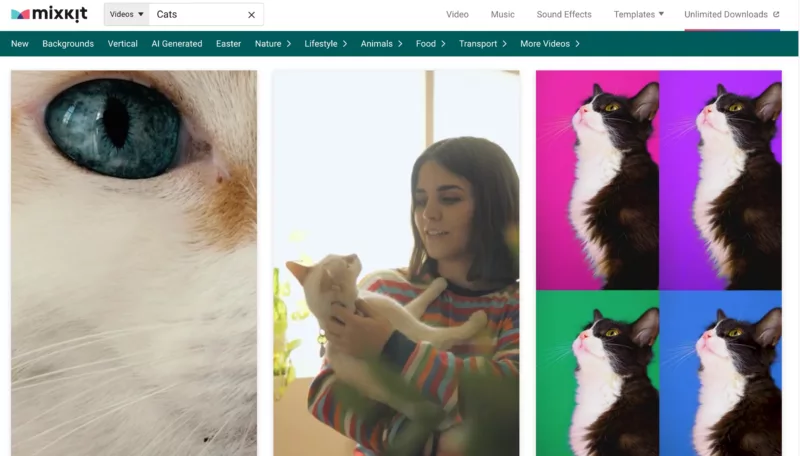
Task: Open the AI Generated category
Action: 176,44
